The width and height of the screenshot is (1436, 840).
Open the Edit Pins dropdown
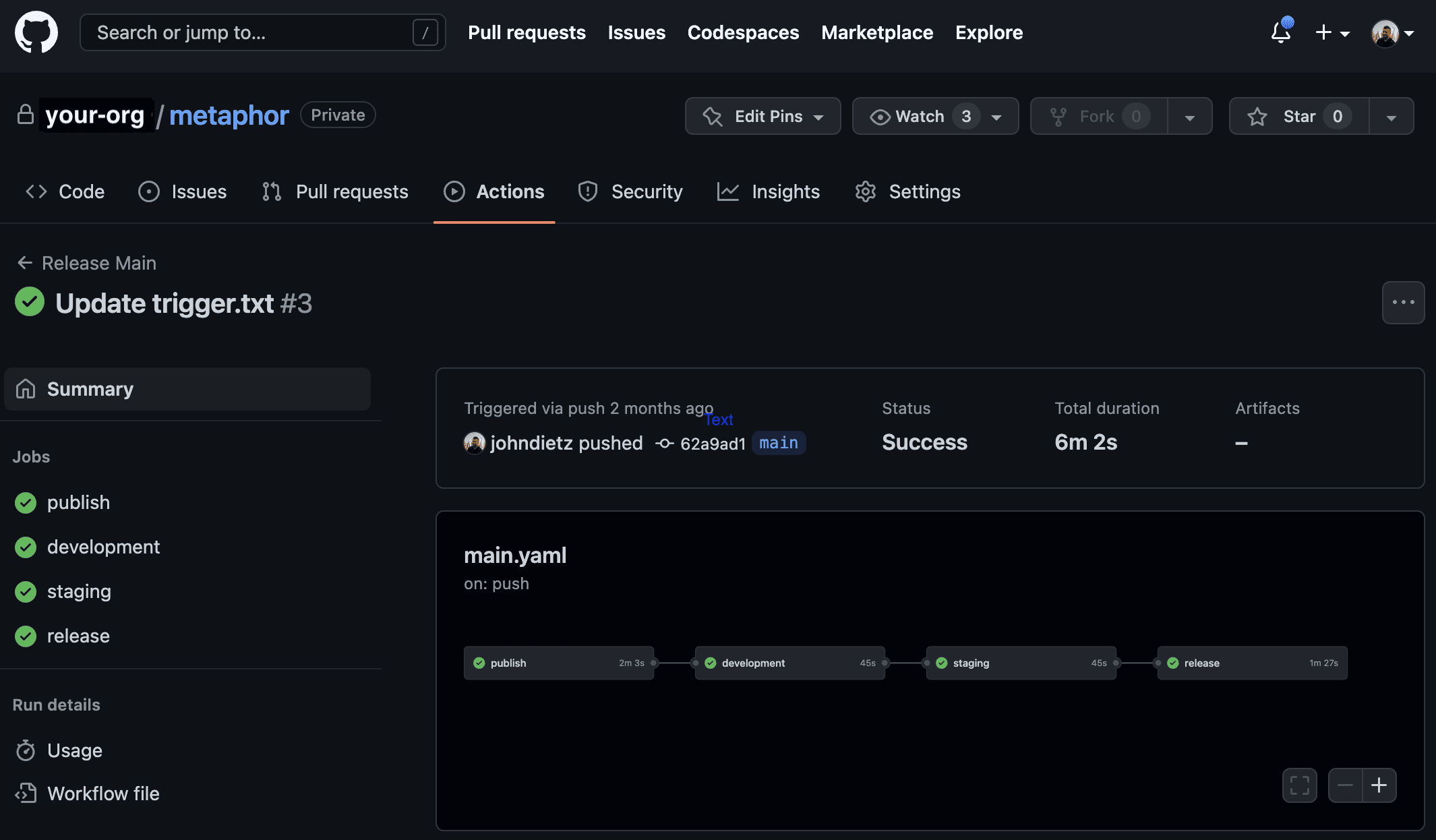[763, 116]
